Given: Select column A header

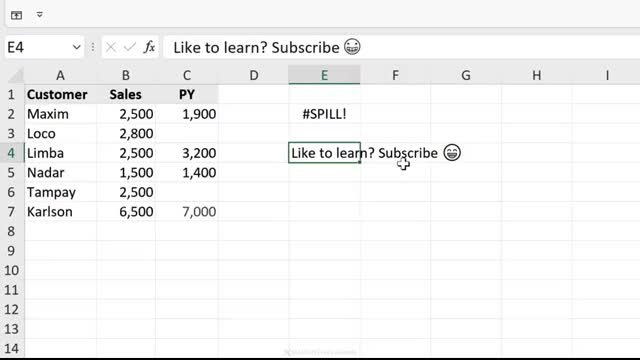Looking at the screenshot, I should click(60, 76).
